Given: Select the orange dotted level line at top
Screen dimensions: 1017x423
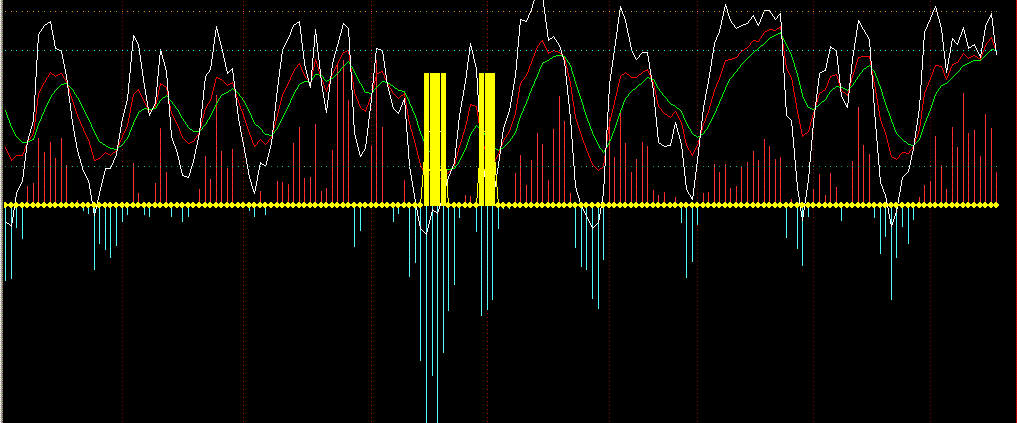Looking at the screenshot, I should 501,12.
